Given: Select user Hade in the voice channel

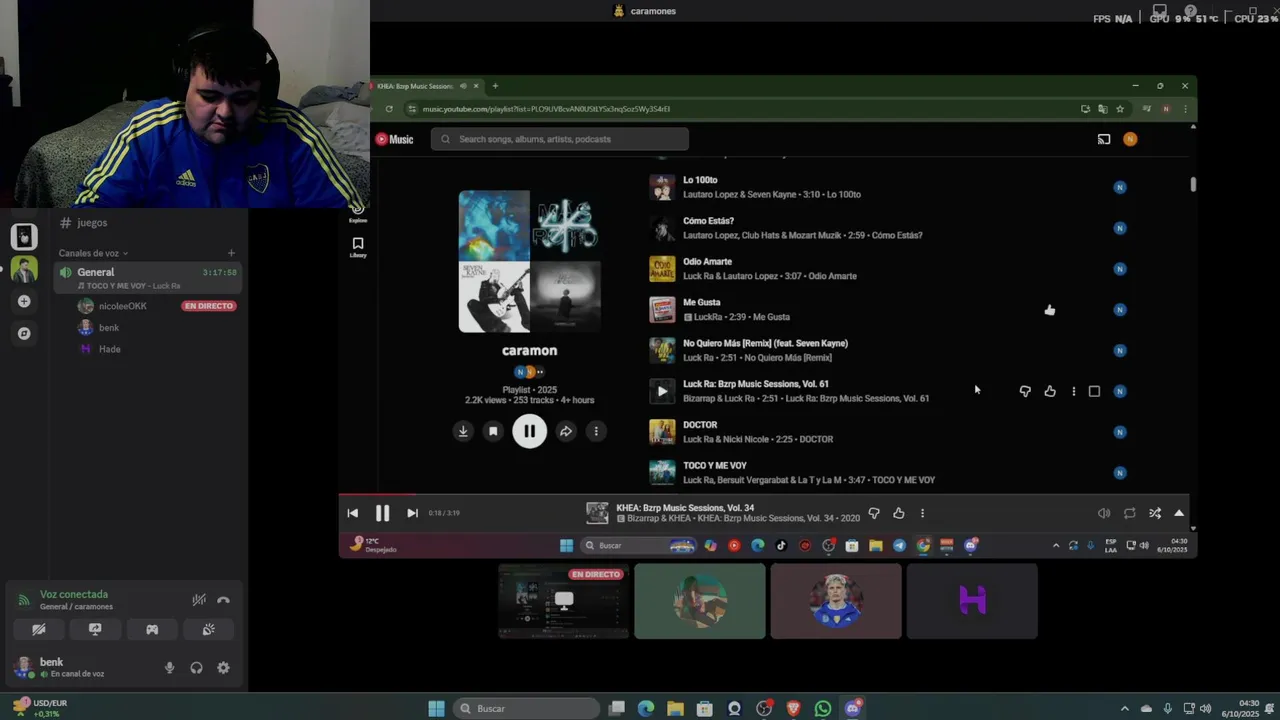Looking at the screenshot, I should point(109,349).
